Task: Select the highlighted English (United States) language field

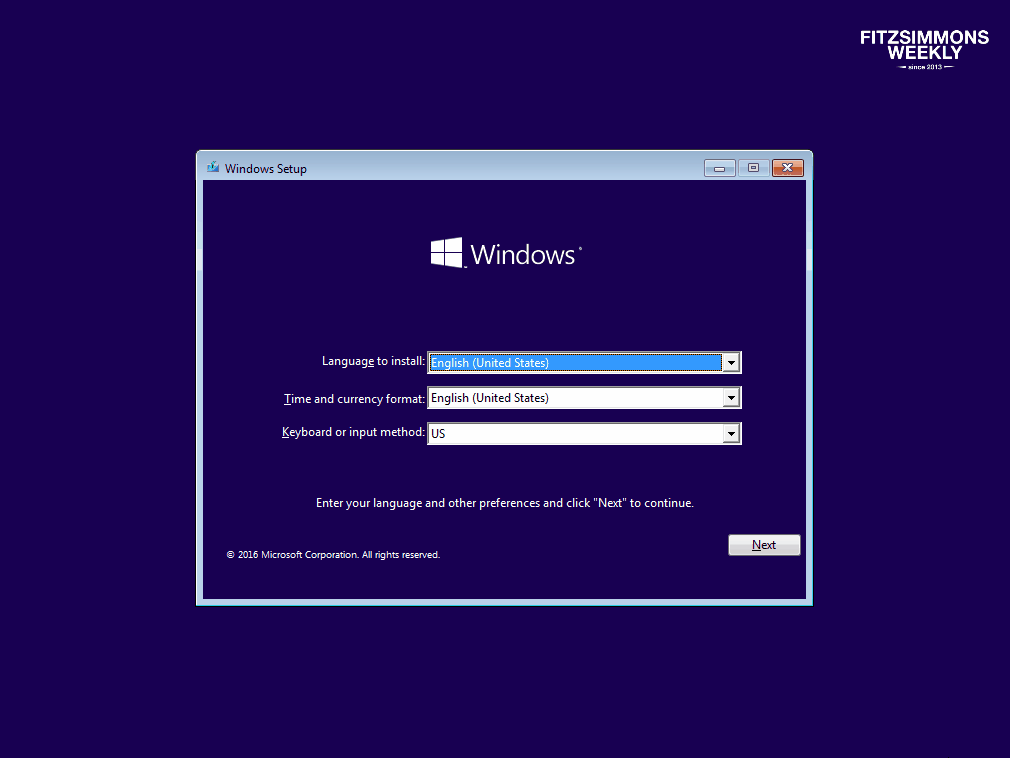Action: point(575,363)
